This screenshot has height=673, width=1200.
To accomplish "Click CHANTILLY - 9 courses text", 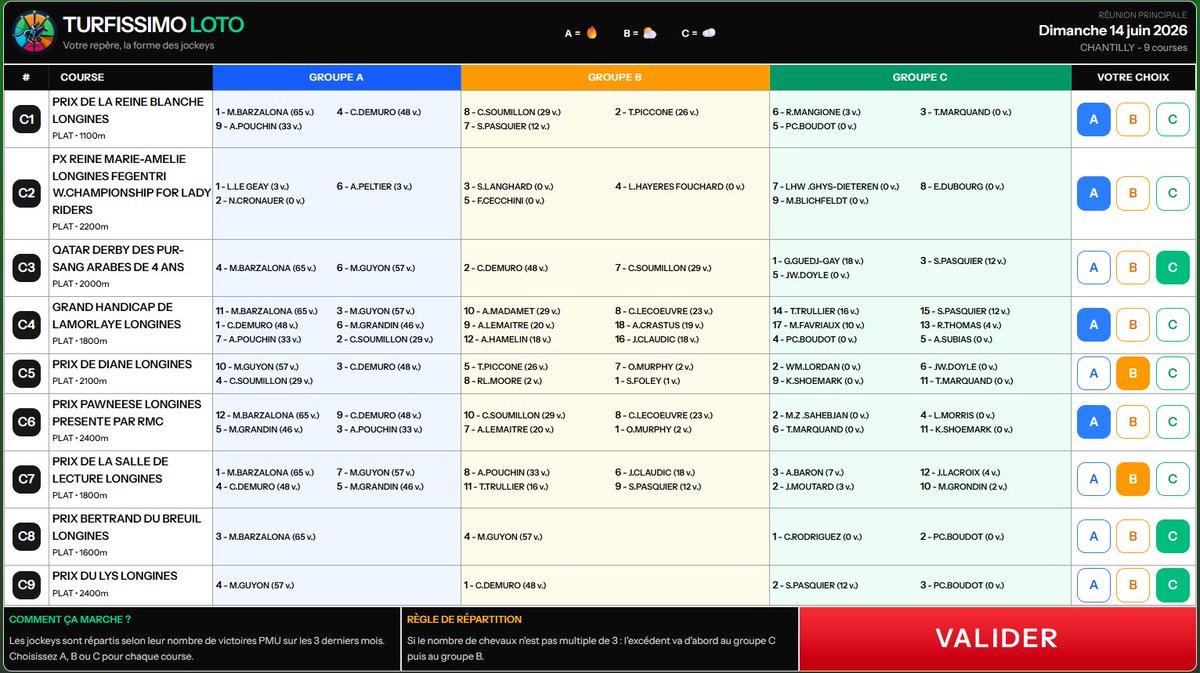I will coord(1134,47).
